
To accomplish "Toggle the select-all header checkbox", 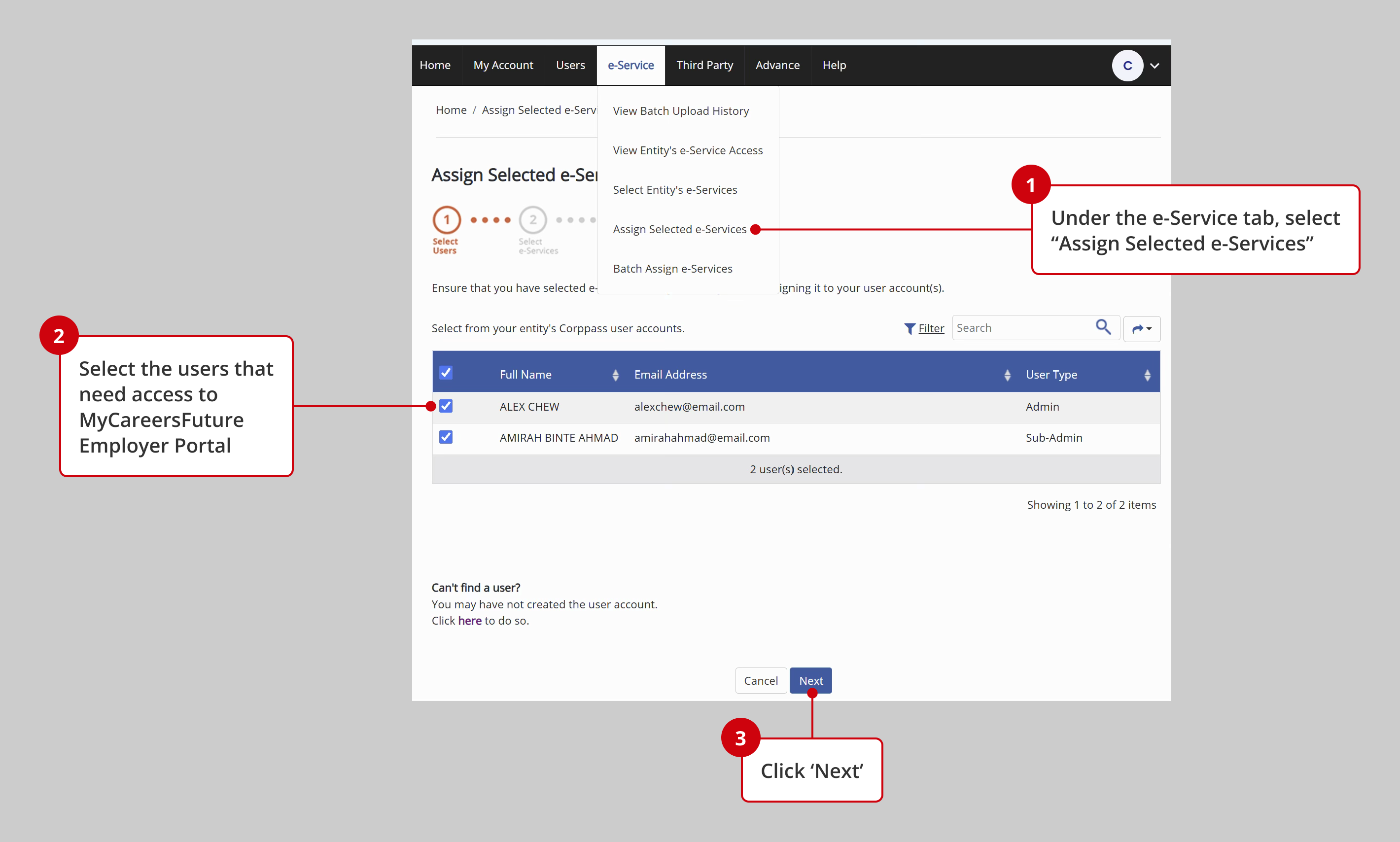I will pyautogui.click(x=446, y=373).
